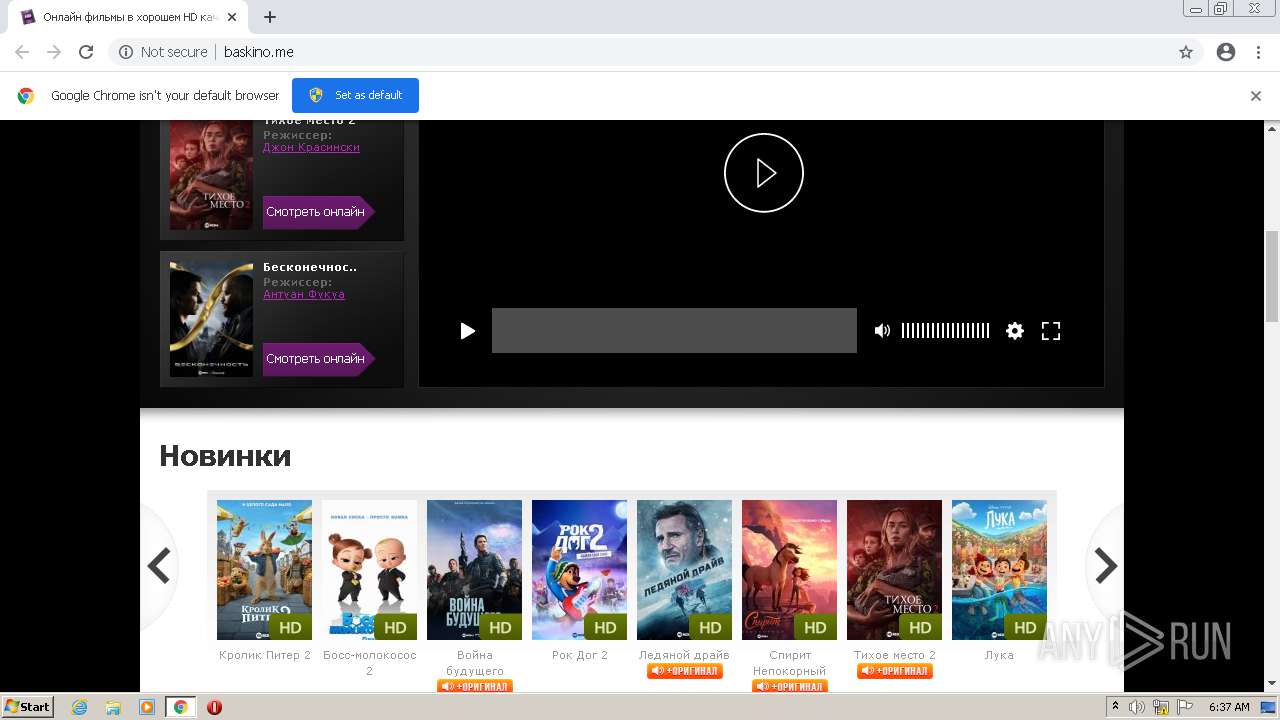Click the Кролик Питер 2 title text
The width and height of the screenshot is (1280, 720).
(x=265, y=655)
